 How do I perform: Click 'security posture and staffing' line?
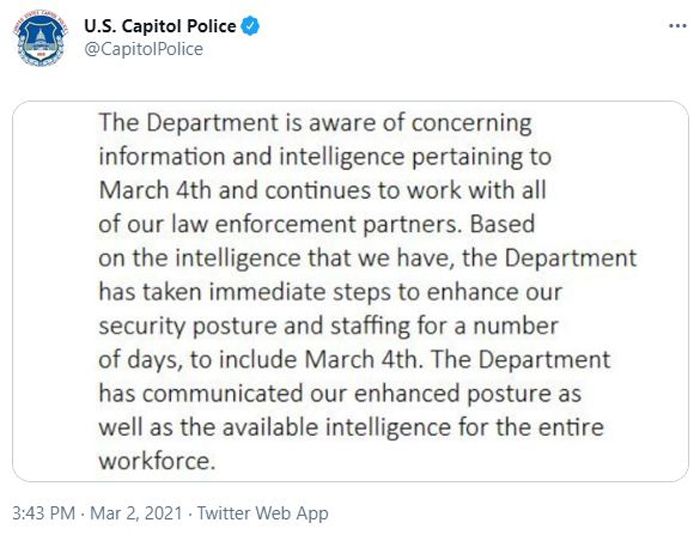point(329,326)
